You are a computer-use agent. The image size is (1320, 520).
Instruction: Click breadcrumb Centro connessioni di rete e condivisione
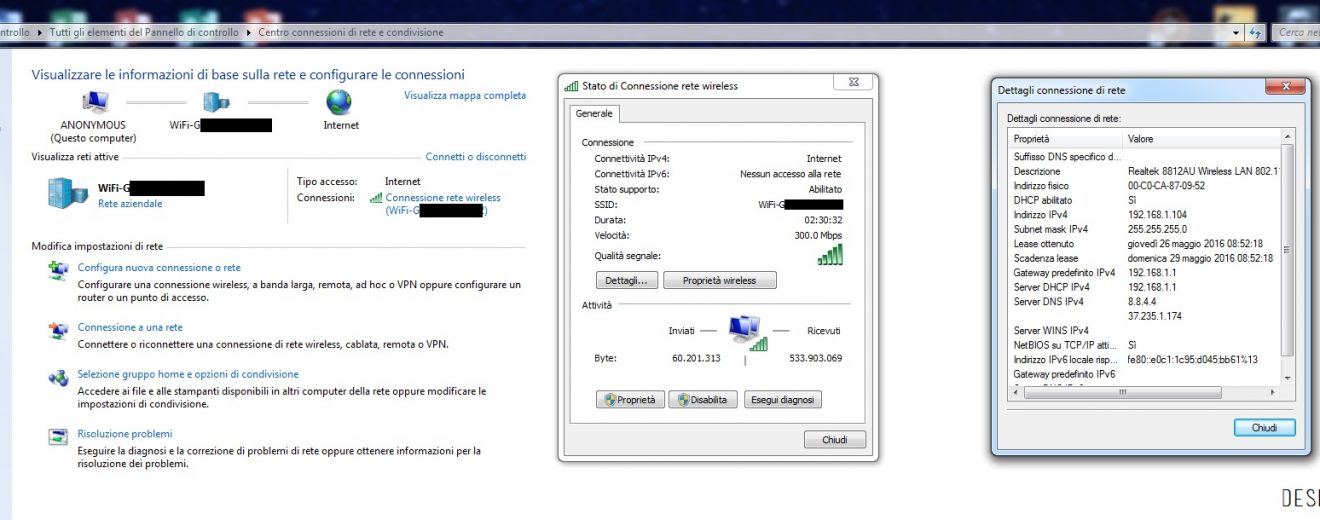[x=350, y=32]
